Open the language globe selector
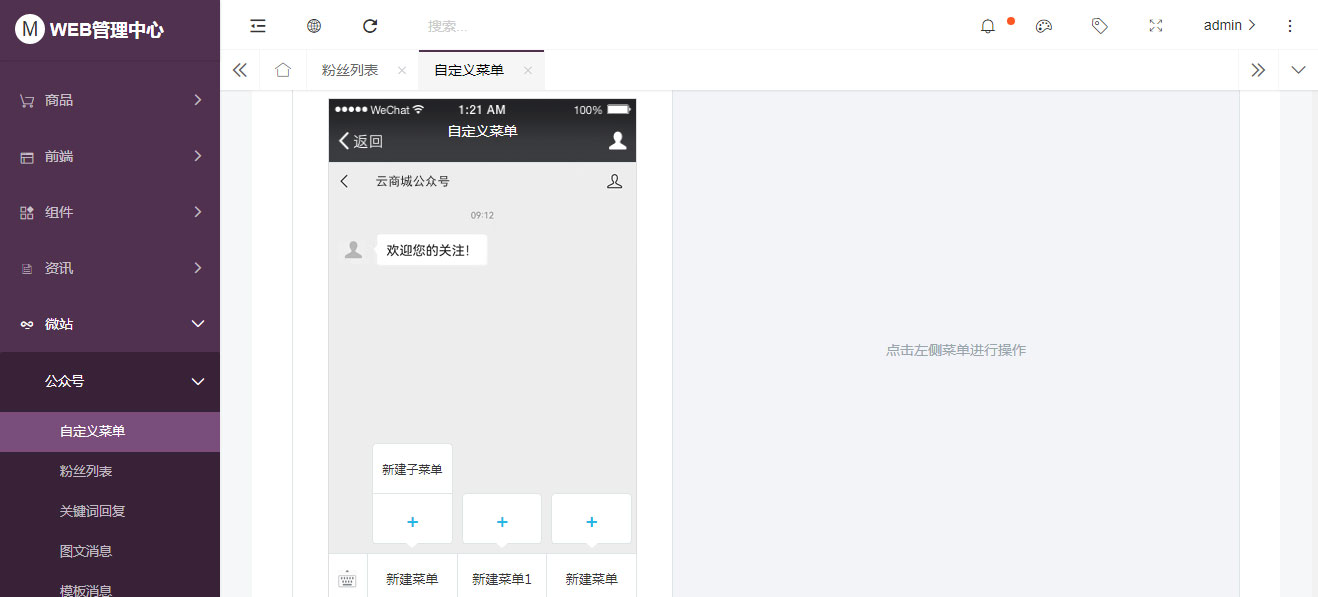The width and height of the screenshot is (1318, 597). point(314,26)
